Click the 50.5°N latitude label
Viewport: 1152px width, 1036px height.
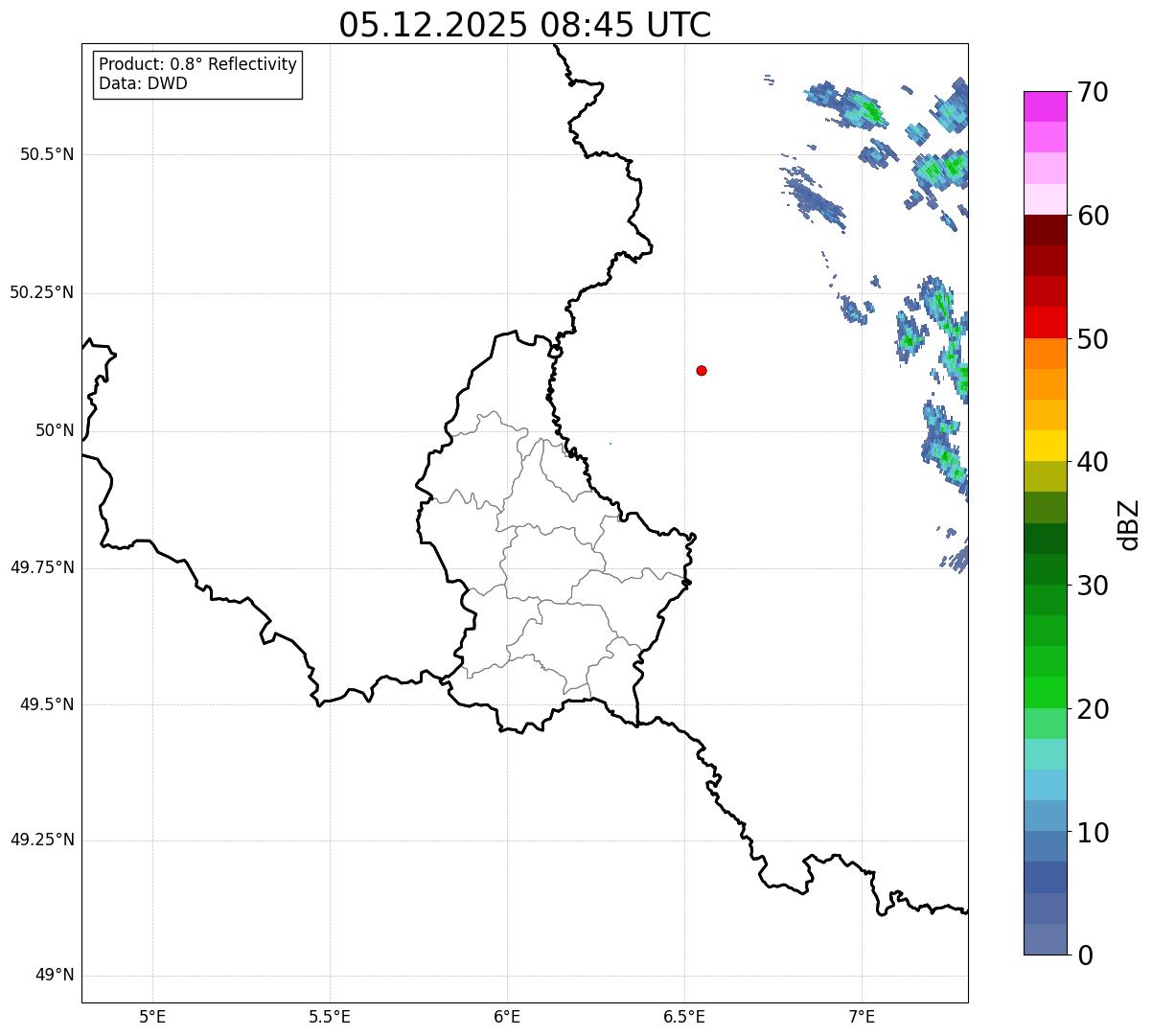[47, 154]
